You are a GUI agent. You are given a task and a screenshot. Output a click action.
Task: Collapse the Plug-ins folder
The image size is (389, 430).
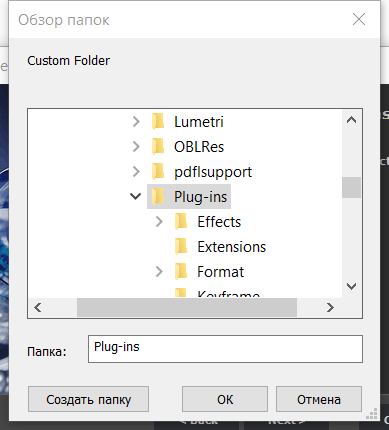click(x=135, y=197)
